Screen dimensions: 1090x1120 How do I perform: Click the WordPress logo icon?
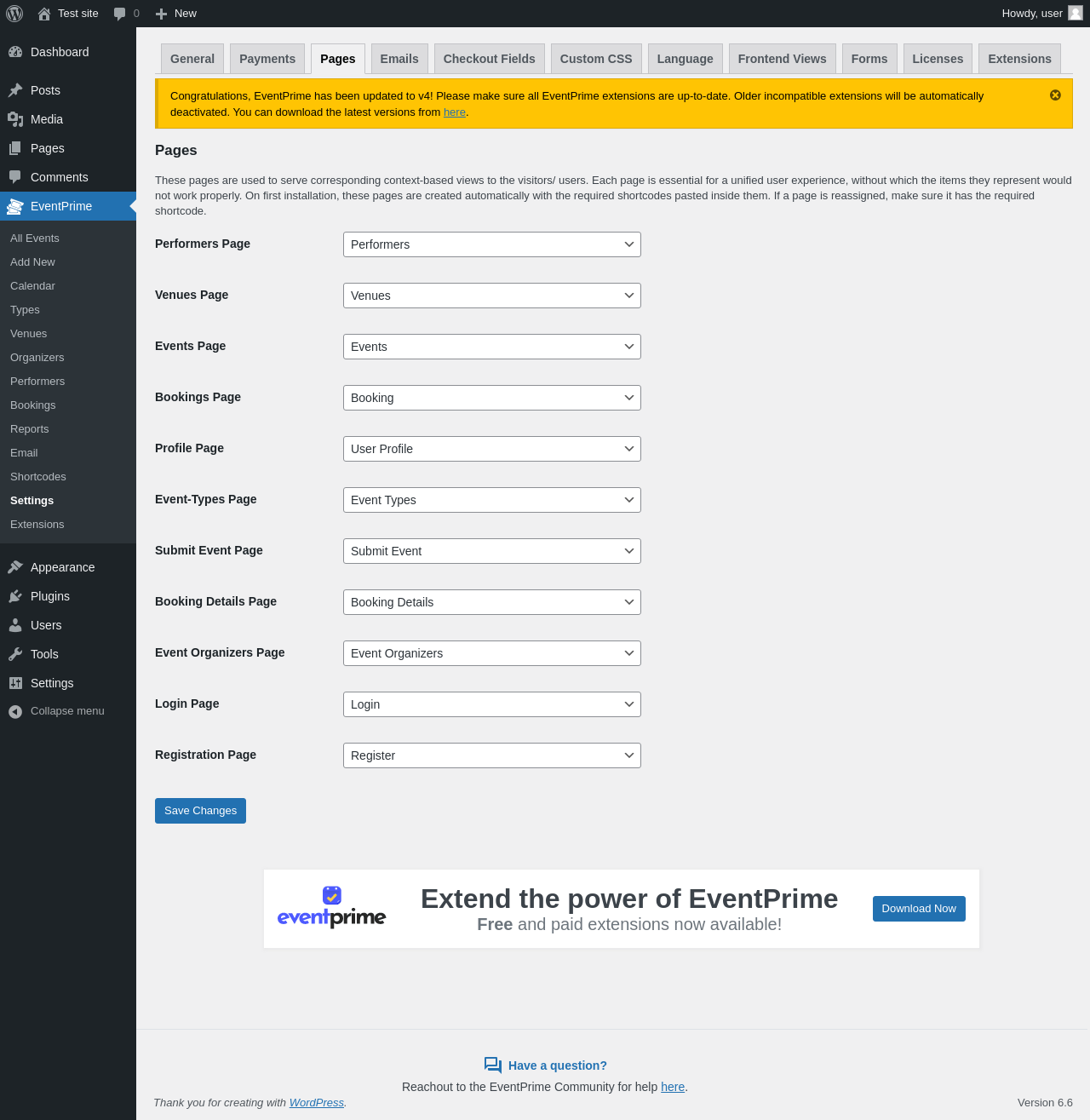(14, 14)
